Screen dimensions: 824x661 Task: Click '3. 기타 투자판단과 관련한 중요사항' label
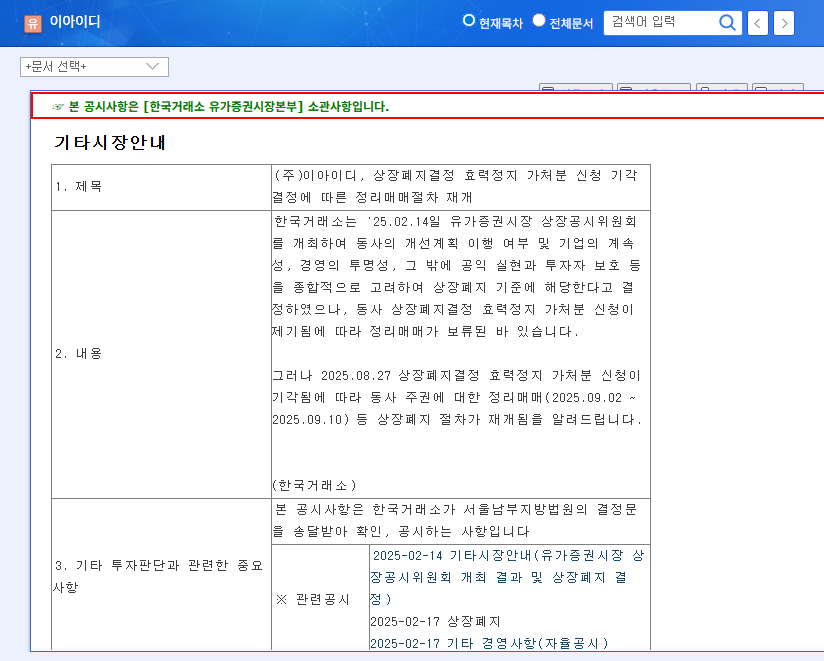tap(158, 576)
